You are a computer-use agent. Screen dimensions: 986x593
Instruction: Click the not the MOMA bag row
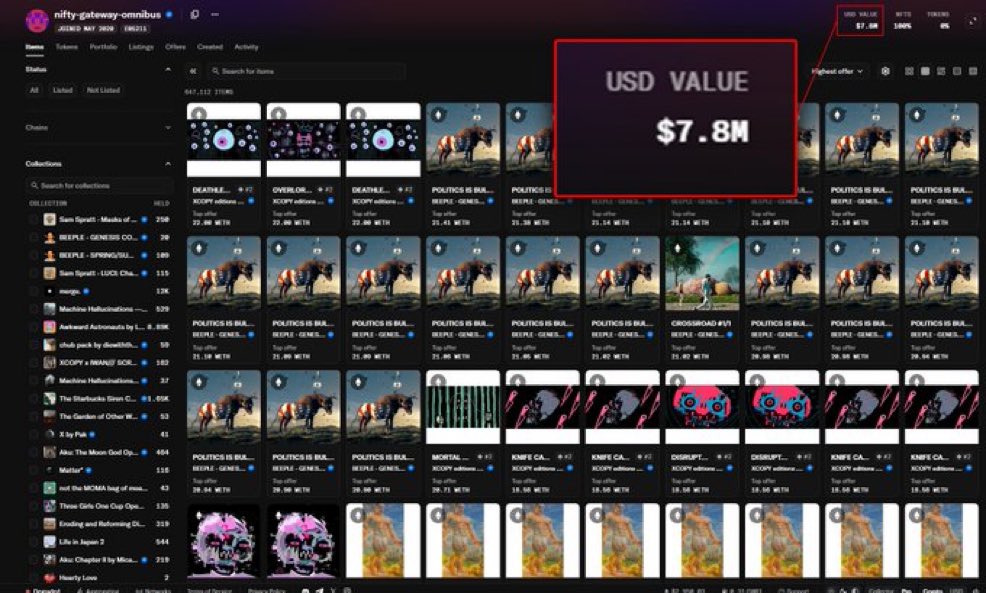tap(99, 488)
